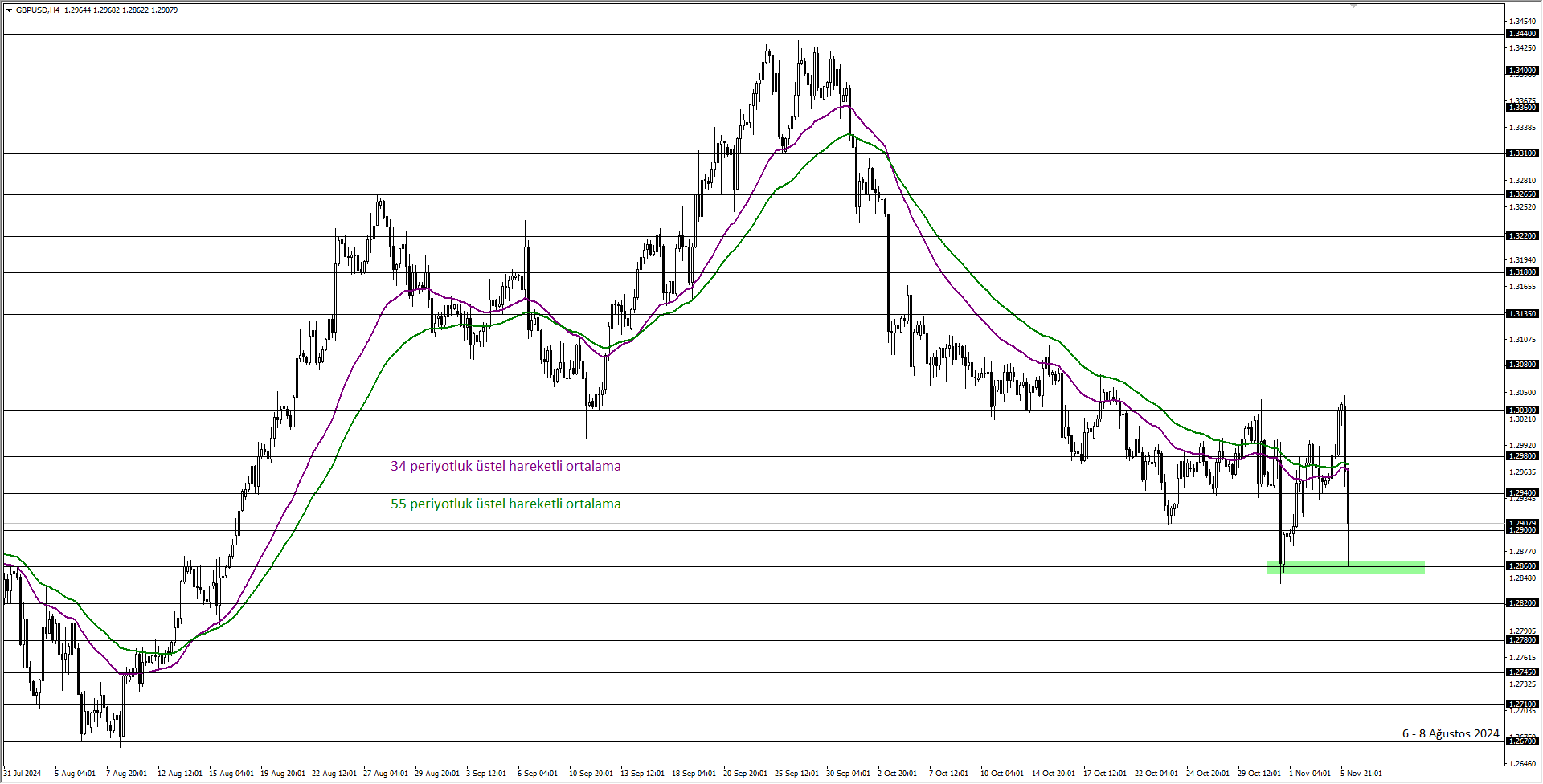Click the '10 Oct 04:01' time axis label
Screen dimensions: 1543x784
1001,774
